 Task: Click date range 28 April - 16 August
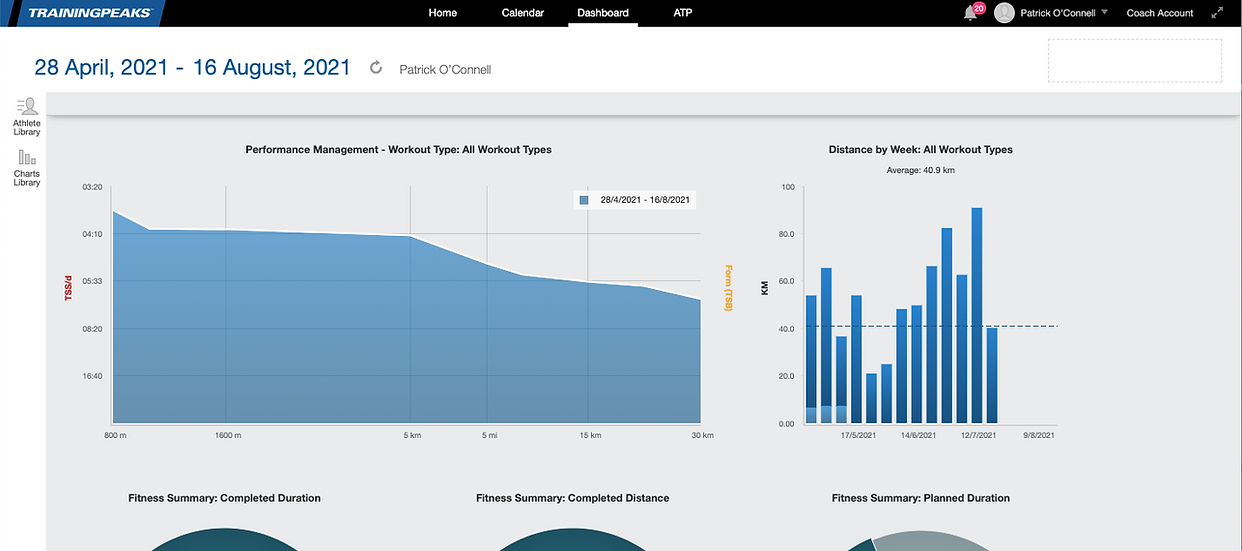tap(193, 68)
